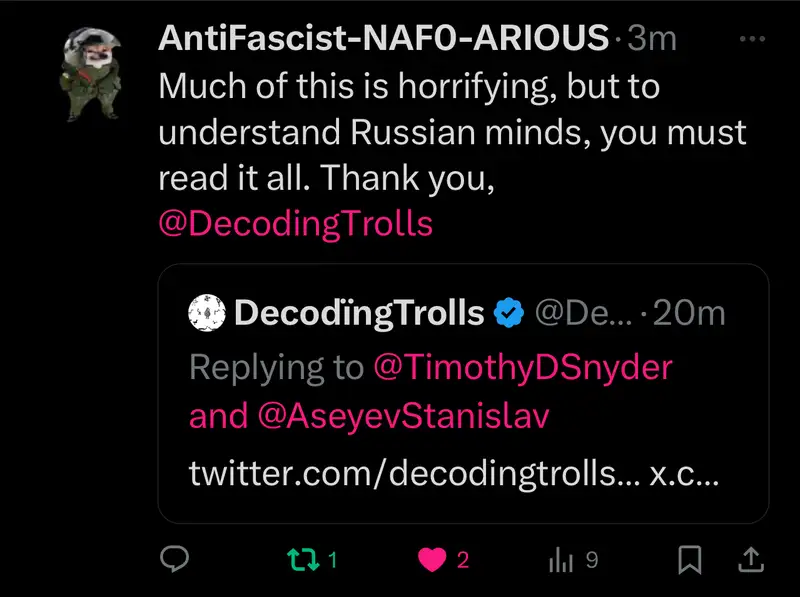Open the AntiFascist-NAFO-ARIOUS username
This screenshot has height=597, width=800.
pos(384,38)
